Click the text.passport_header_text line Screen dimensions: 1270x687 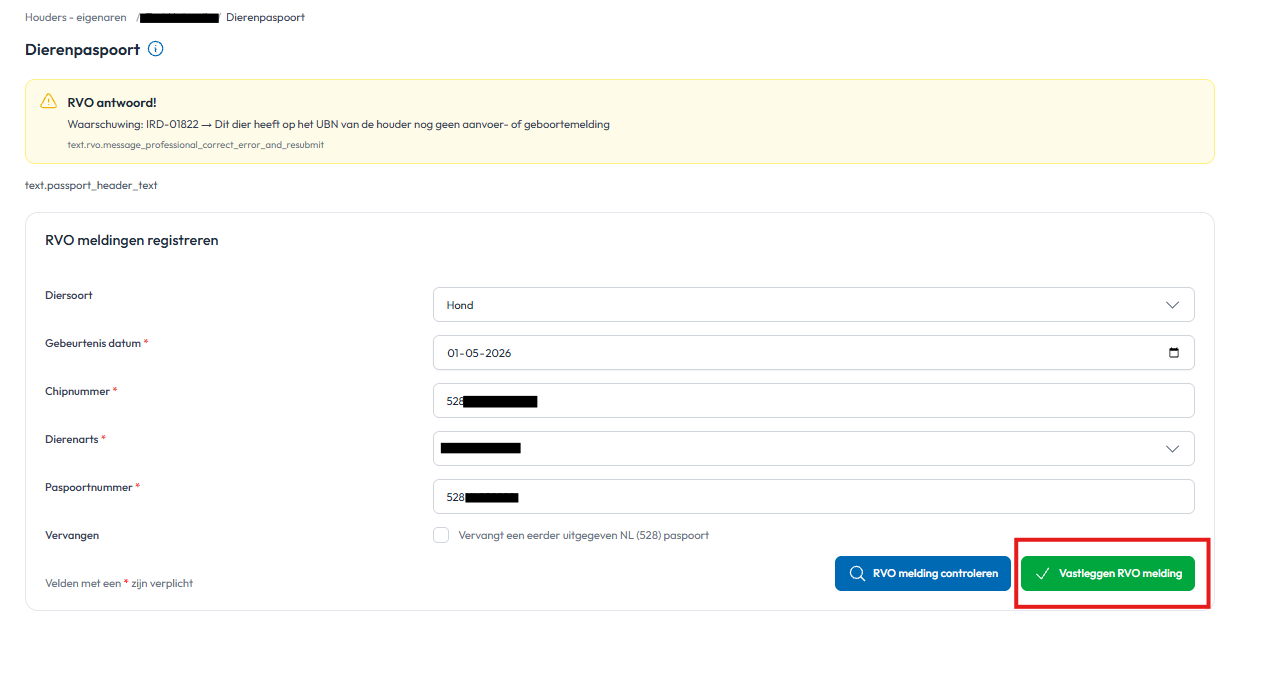tap(91, 185)
